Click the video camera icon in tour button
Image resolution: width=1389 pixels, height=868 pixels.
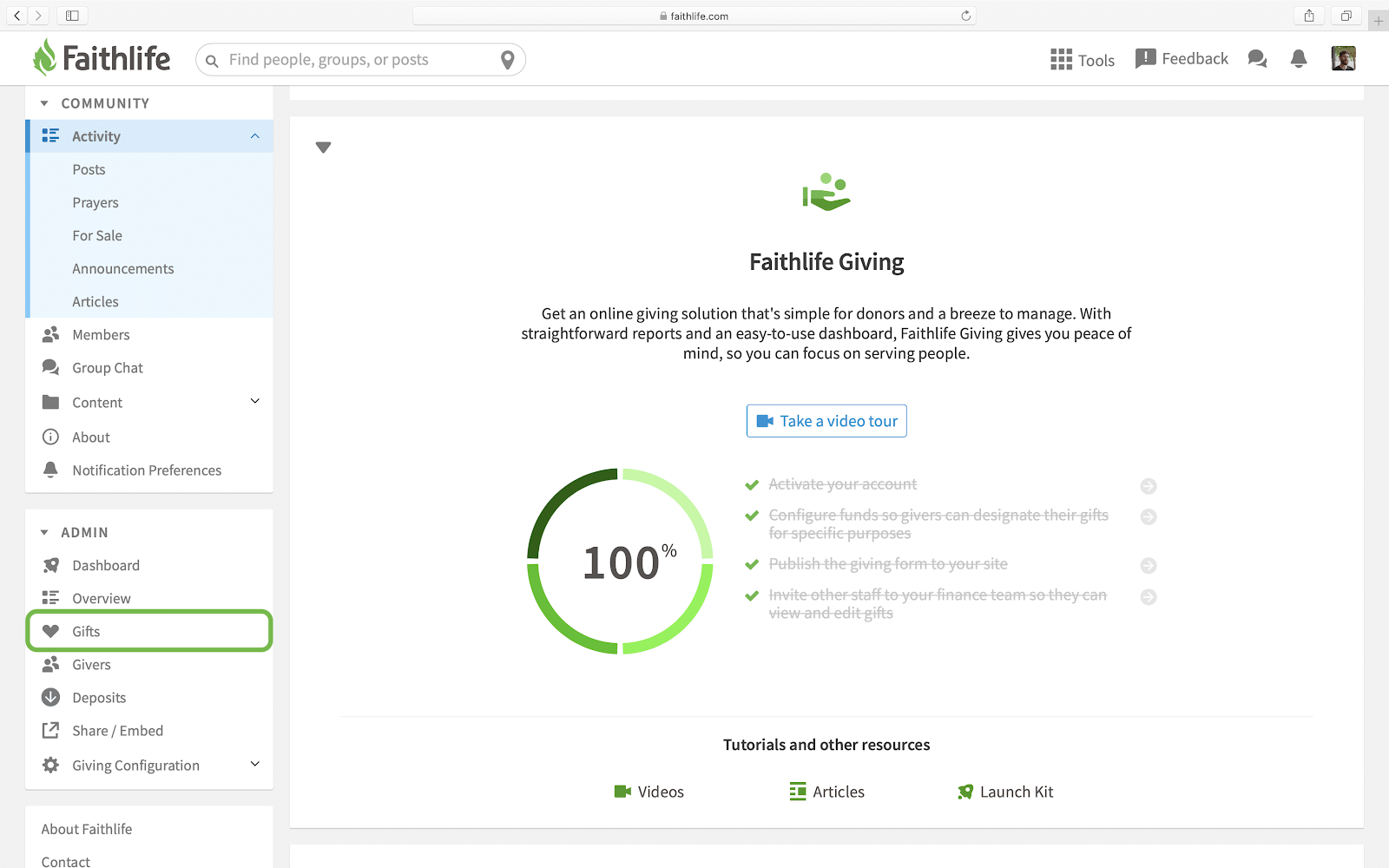point(765,421)
